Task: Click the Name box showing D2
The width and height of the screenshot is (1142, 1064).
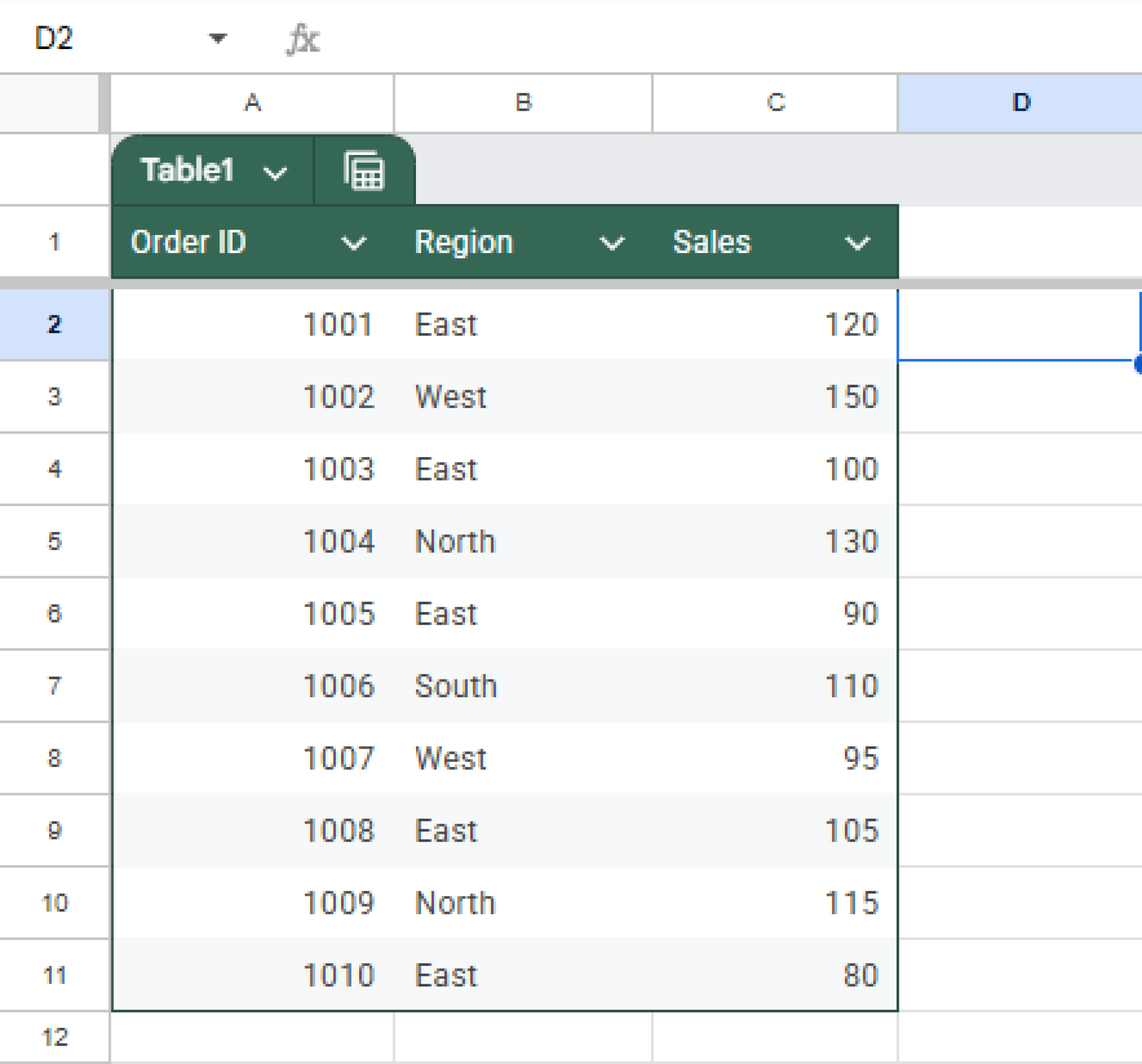Action: [55, 38]
